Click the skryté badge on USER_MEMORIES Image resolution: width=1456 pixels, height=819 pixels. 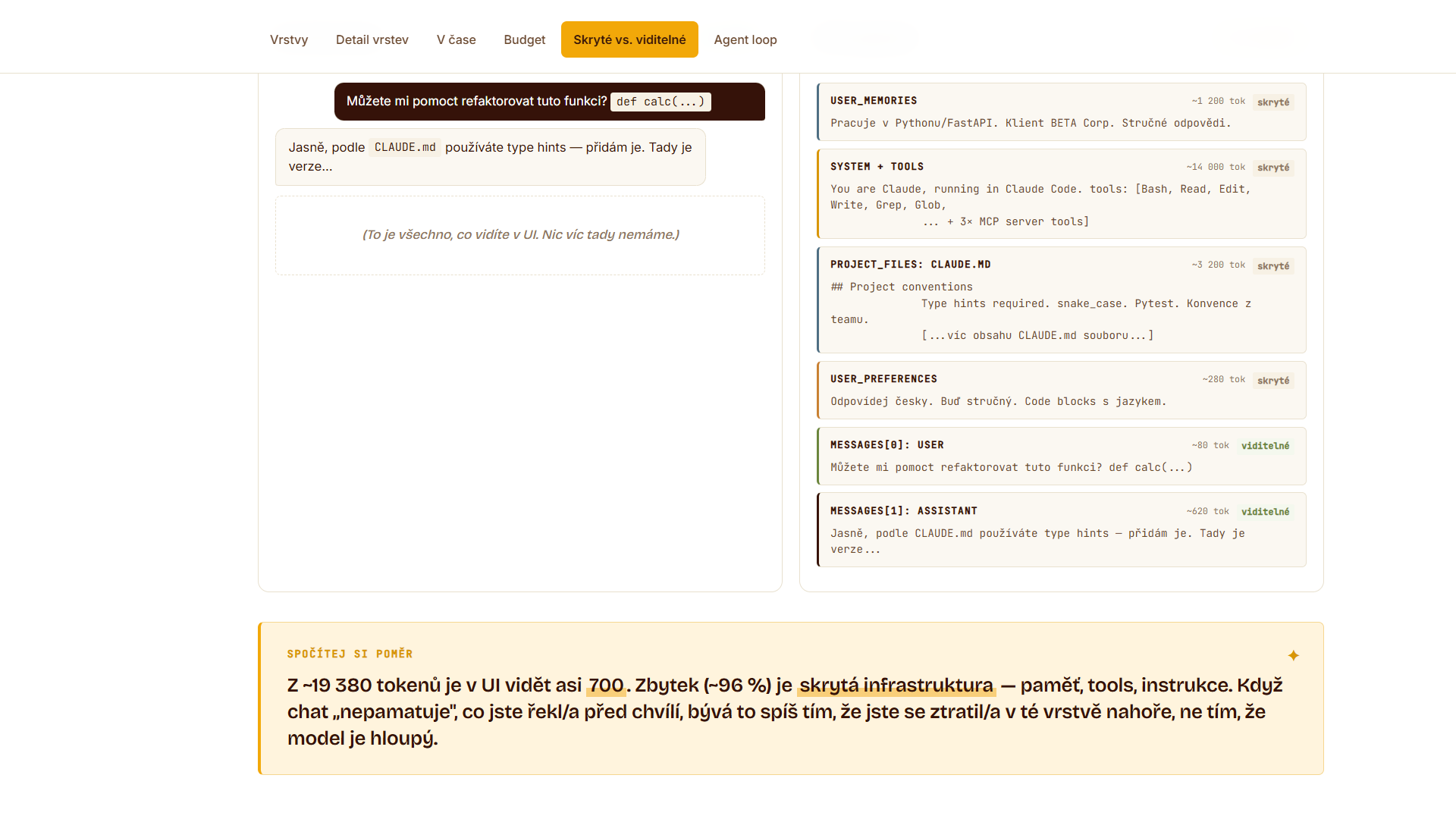(x=1273, y=102)
